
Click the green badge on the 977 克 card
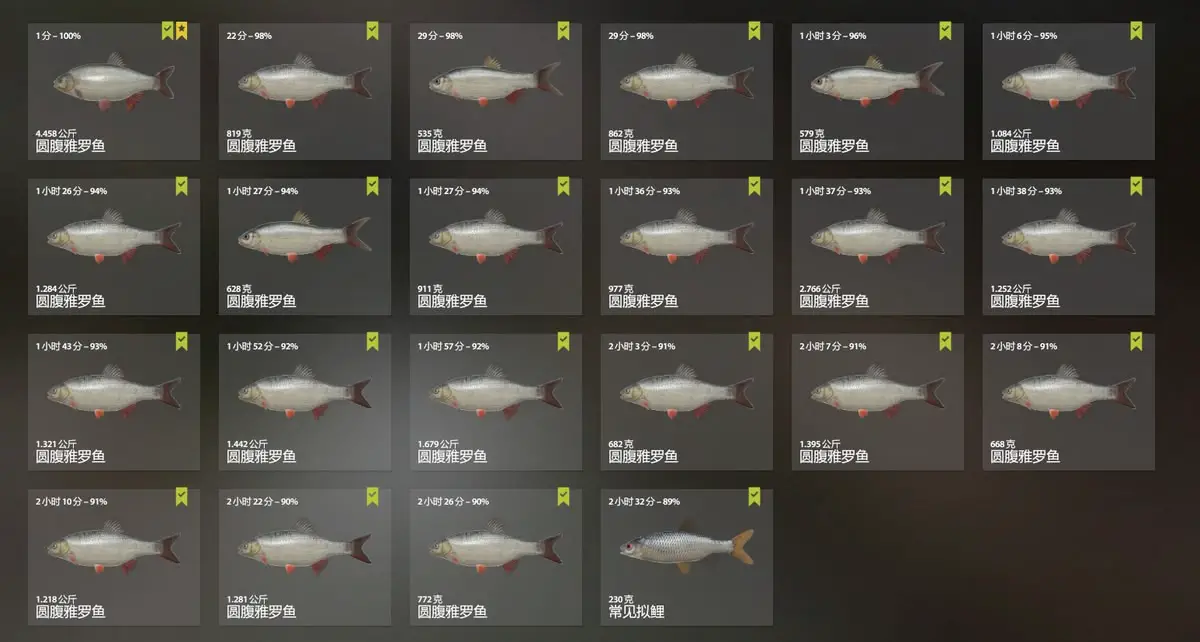[x=754, y=186]
